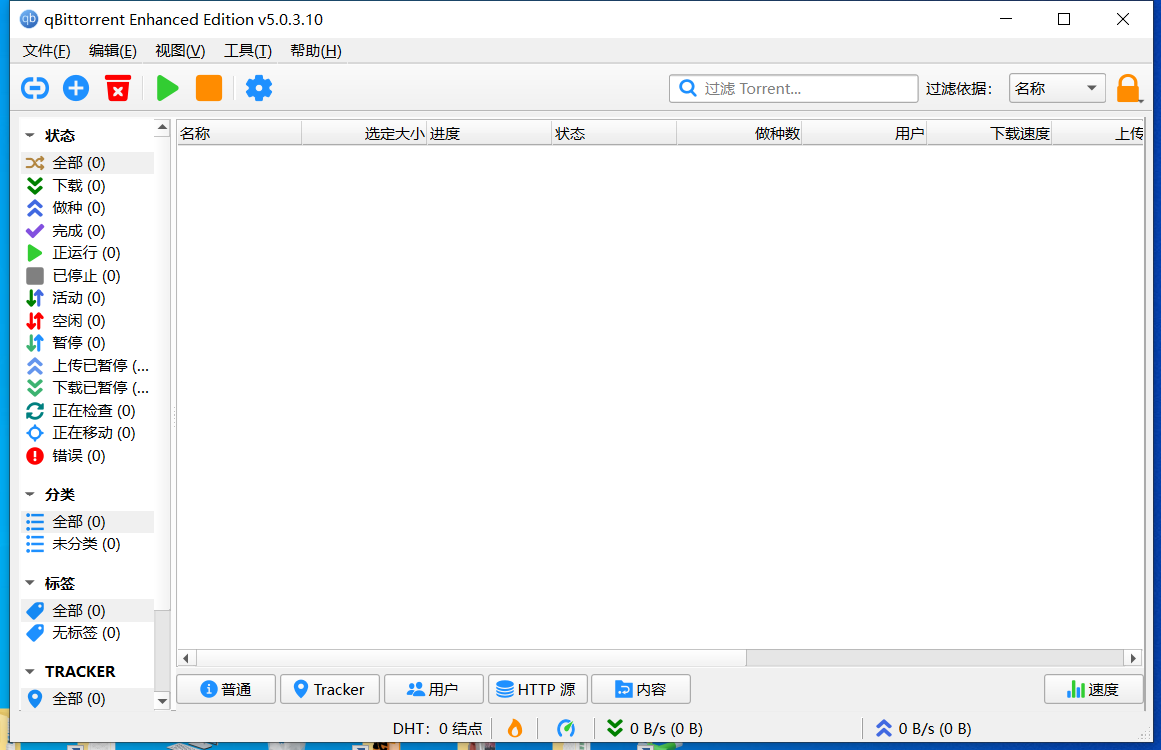Sort by the 状态 column header
This screenshot has height=750, width=1161.
tap(615, 133)
